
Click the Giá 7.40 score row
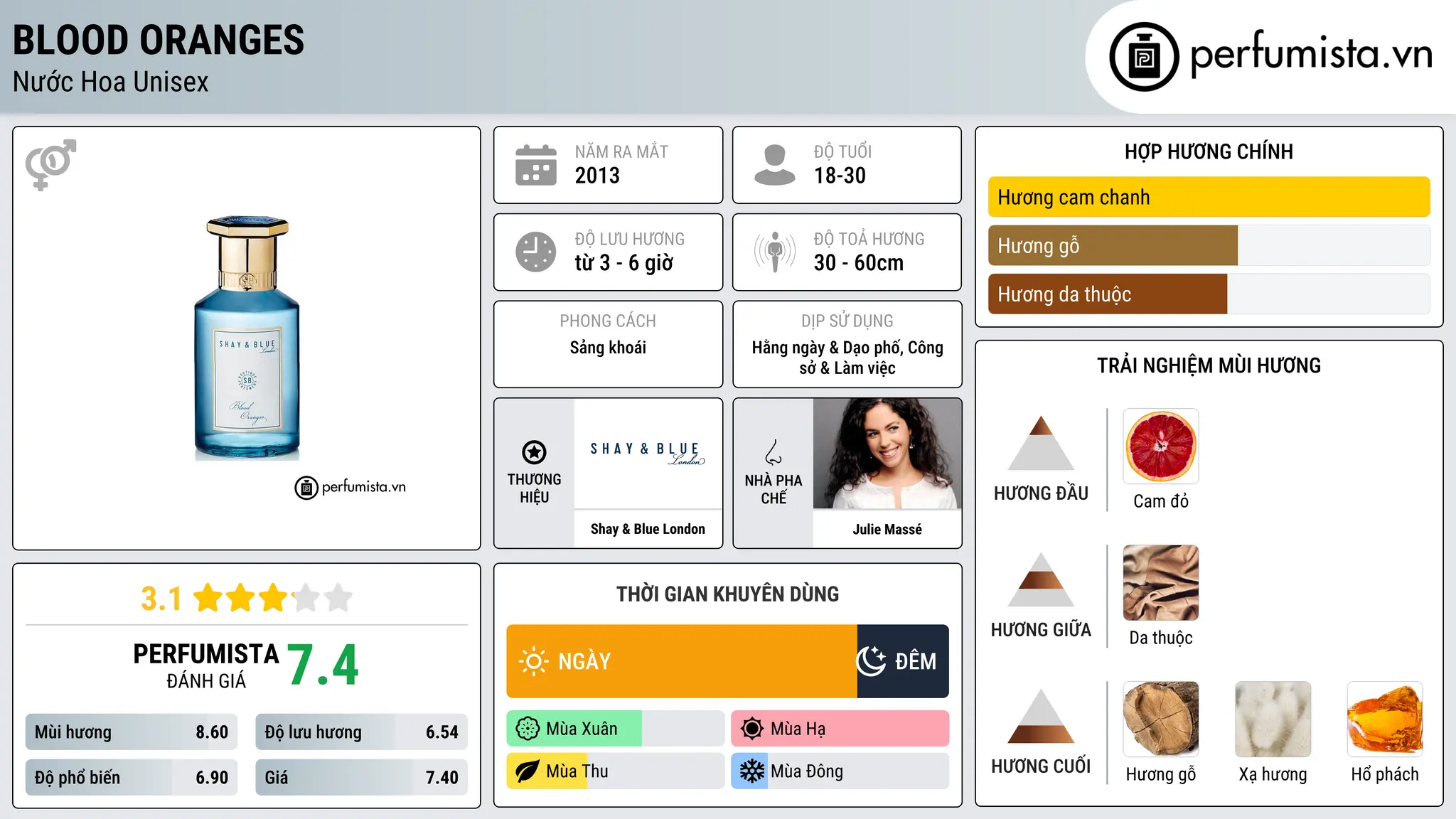click(361, 778)
